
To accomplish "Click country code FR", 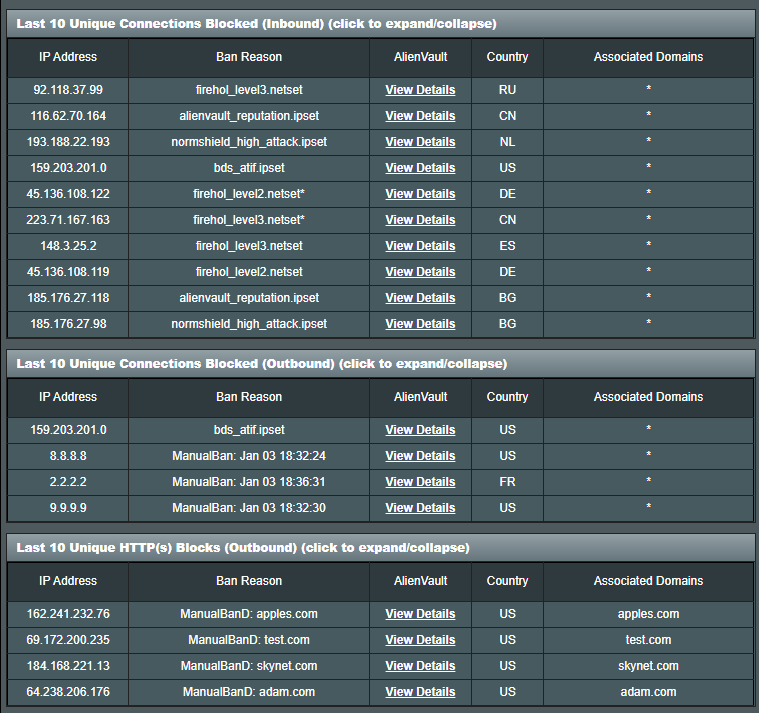I will [507, 482].
